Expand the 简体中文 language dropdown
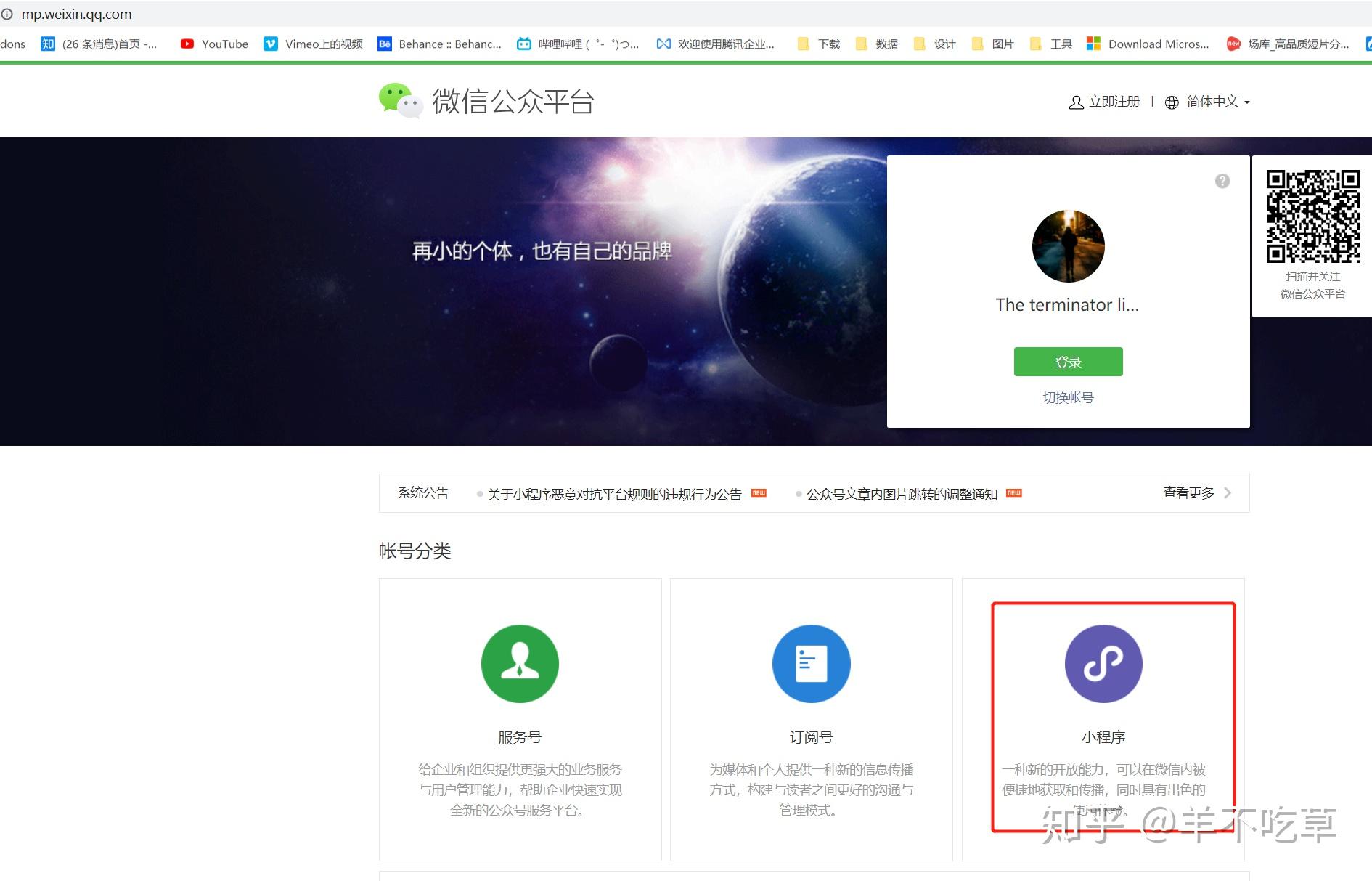Image resolution: width=1372 pixels, height=881 pixels. click(1217, 102)
